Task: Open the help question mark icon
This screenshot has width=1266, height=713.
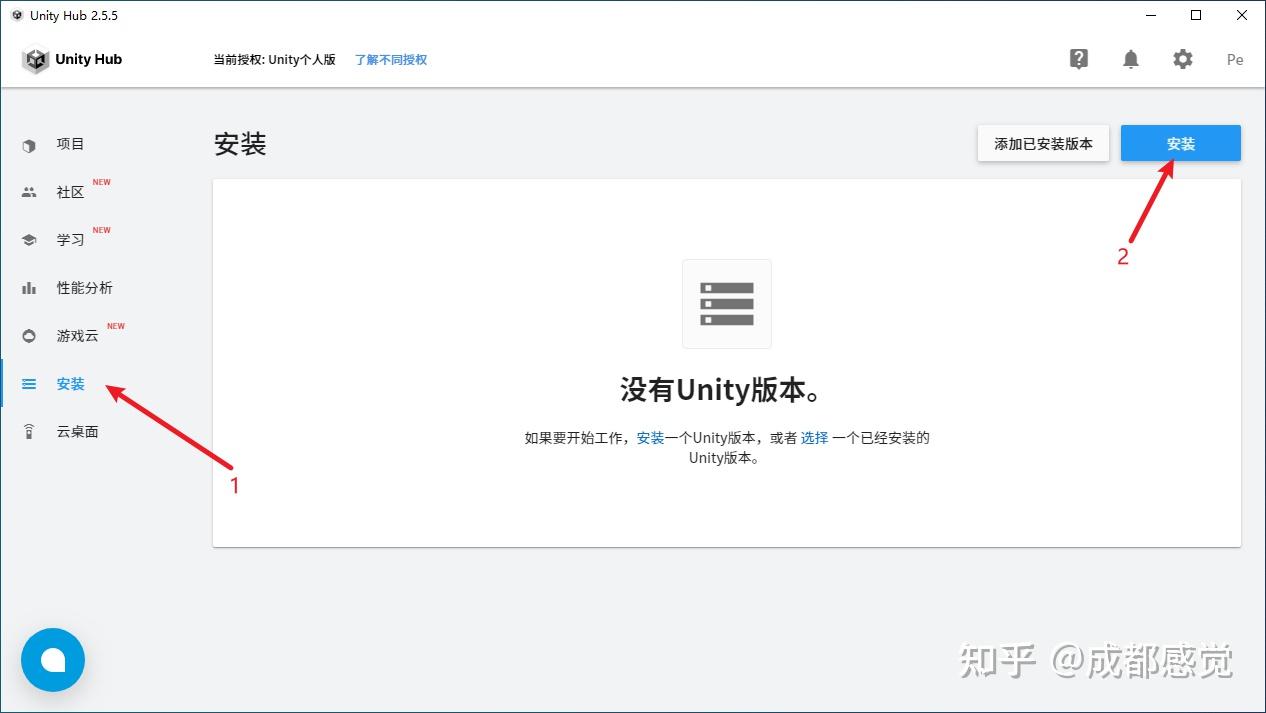Action: [1078, 59]
